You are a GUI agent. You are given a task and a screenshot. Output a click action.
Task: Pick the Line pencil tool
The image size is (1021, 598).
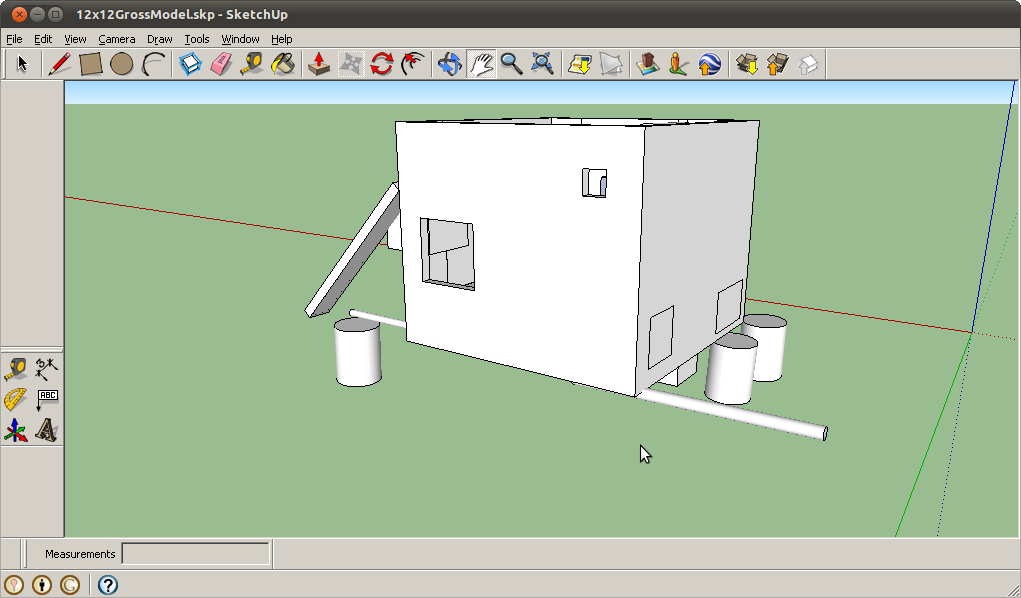click(x=59, y=65)
